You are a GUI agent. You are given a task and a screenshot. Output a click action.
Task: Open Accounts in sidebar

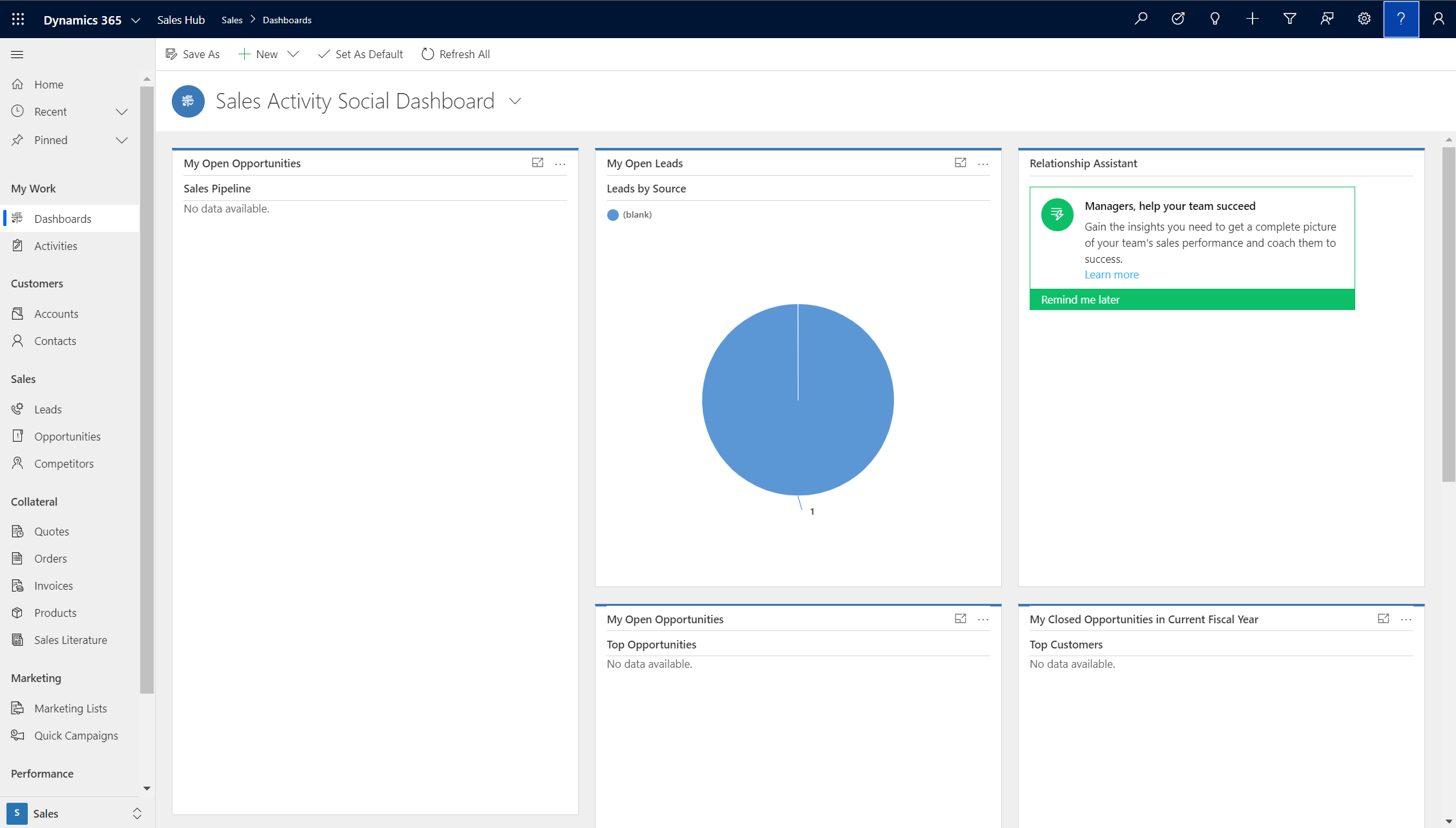[x=70, y=314]
